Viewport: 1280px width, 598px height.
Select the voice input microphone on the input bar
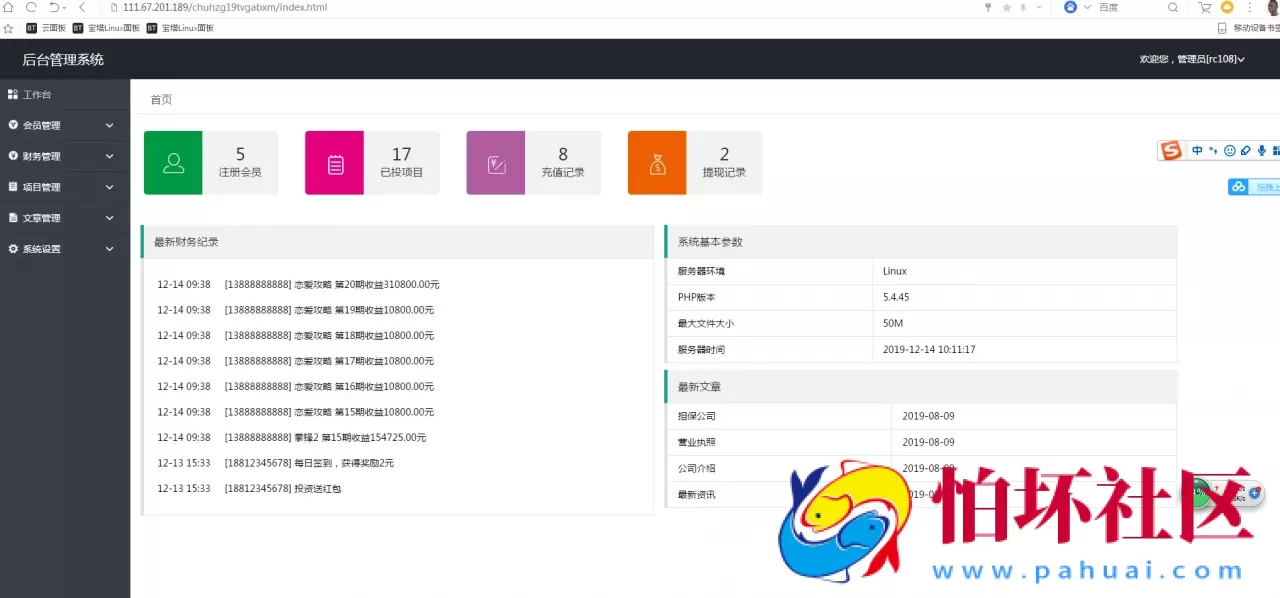coord(1261,150)
